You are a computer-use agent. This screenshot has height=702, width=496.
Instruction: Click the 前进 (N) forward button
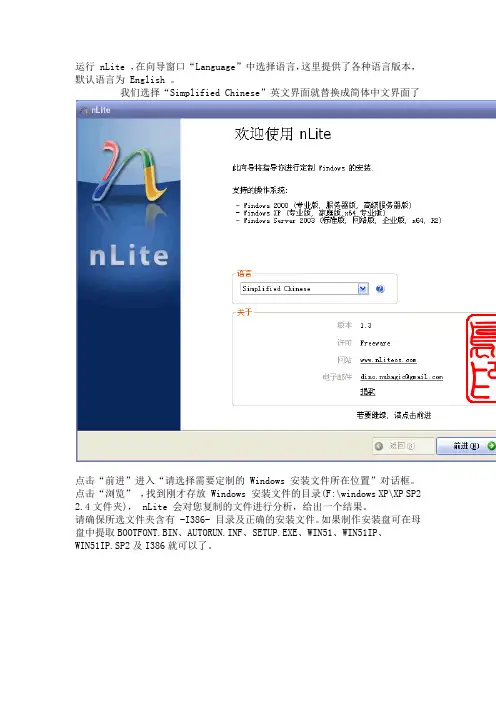pos(466,446)
